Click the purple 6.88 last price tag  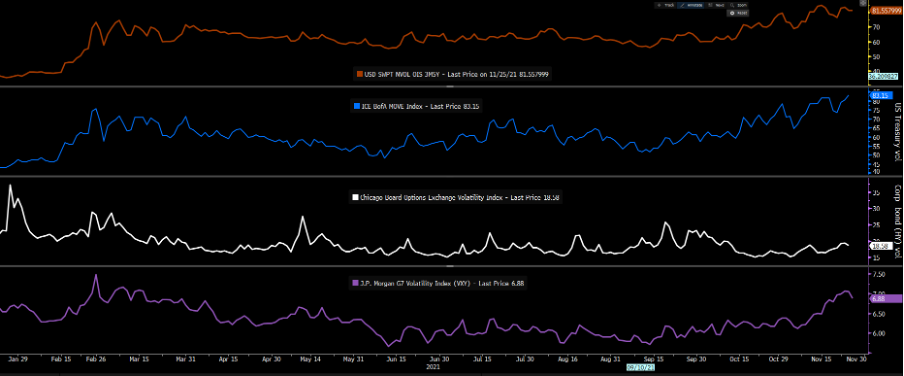pos(885,298)
